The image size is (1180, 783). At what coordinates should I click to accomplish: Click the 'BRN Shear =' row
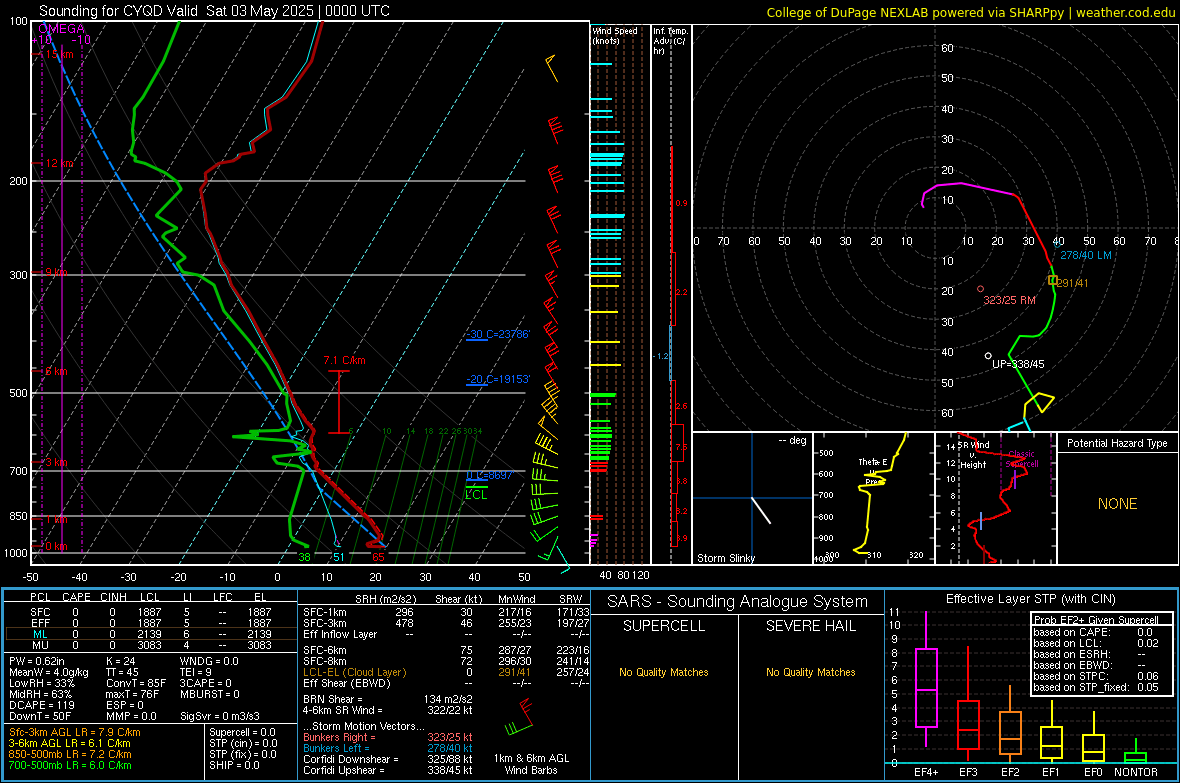[x=388, y=699]
